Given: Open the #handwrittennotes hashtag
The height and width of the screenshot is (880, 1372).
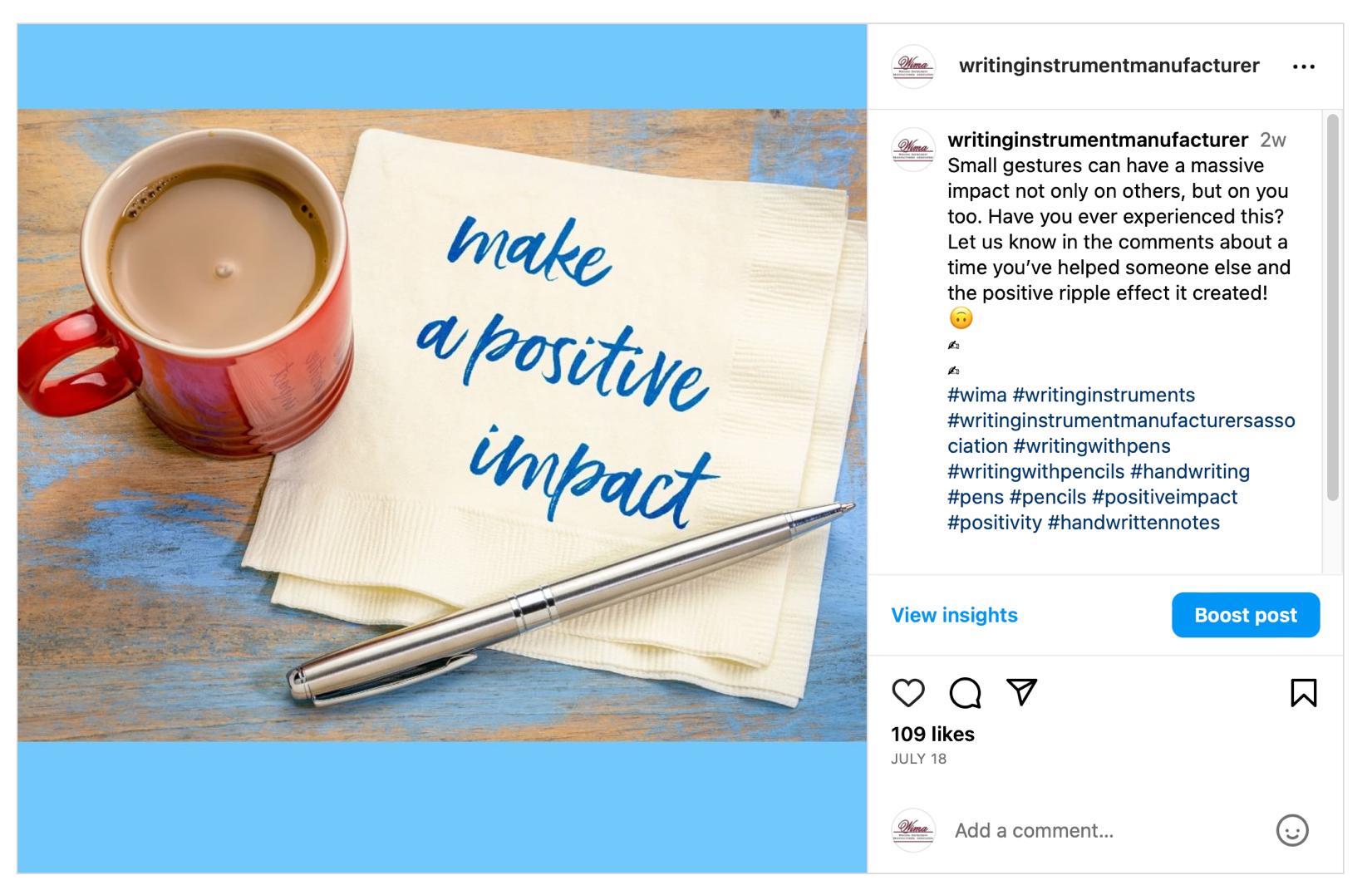Looking at the screenshot, I should click(1133, 523).
